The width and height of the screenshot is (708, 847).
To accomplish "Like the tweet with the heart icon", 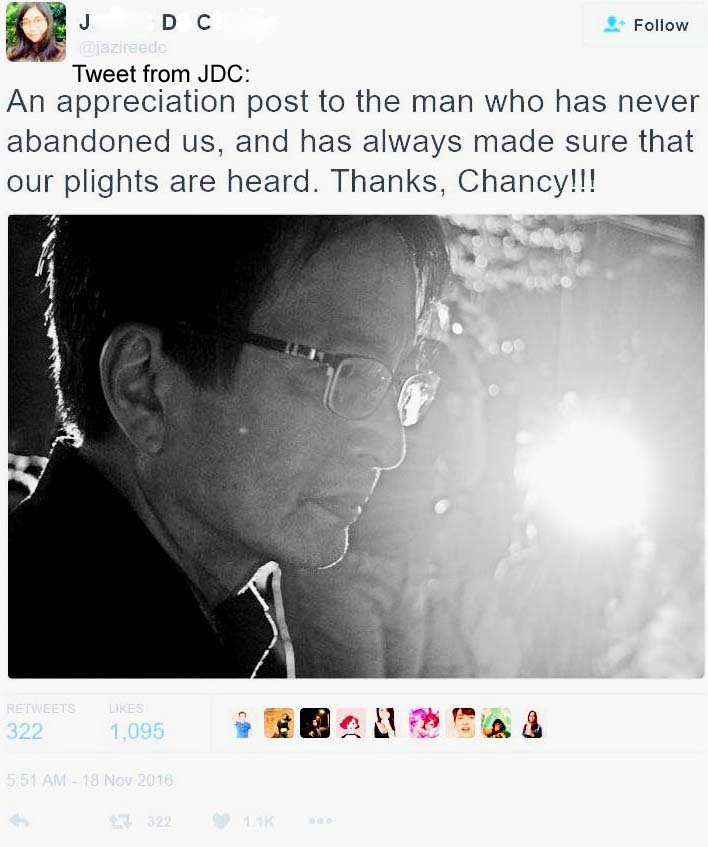I will click(221, 821).
